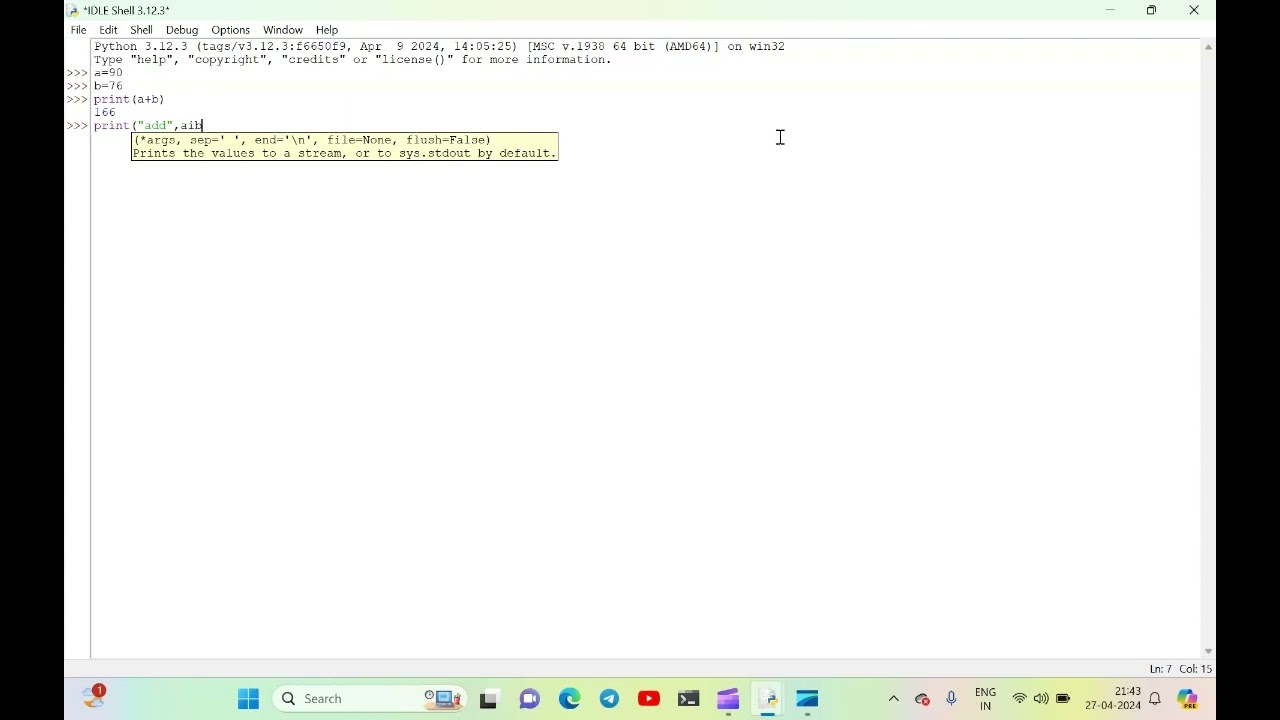Click the battery tray icon
This screenshot has height=720, width=1280.
pos(1063,699)
